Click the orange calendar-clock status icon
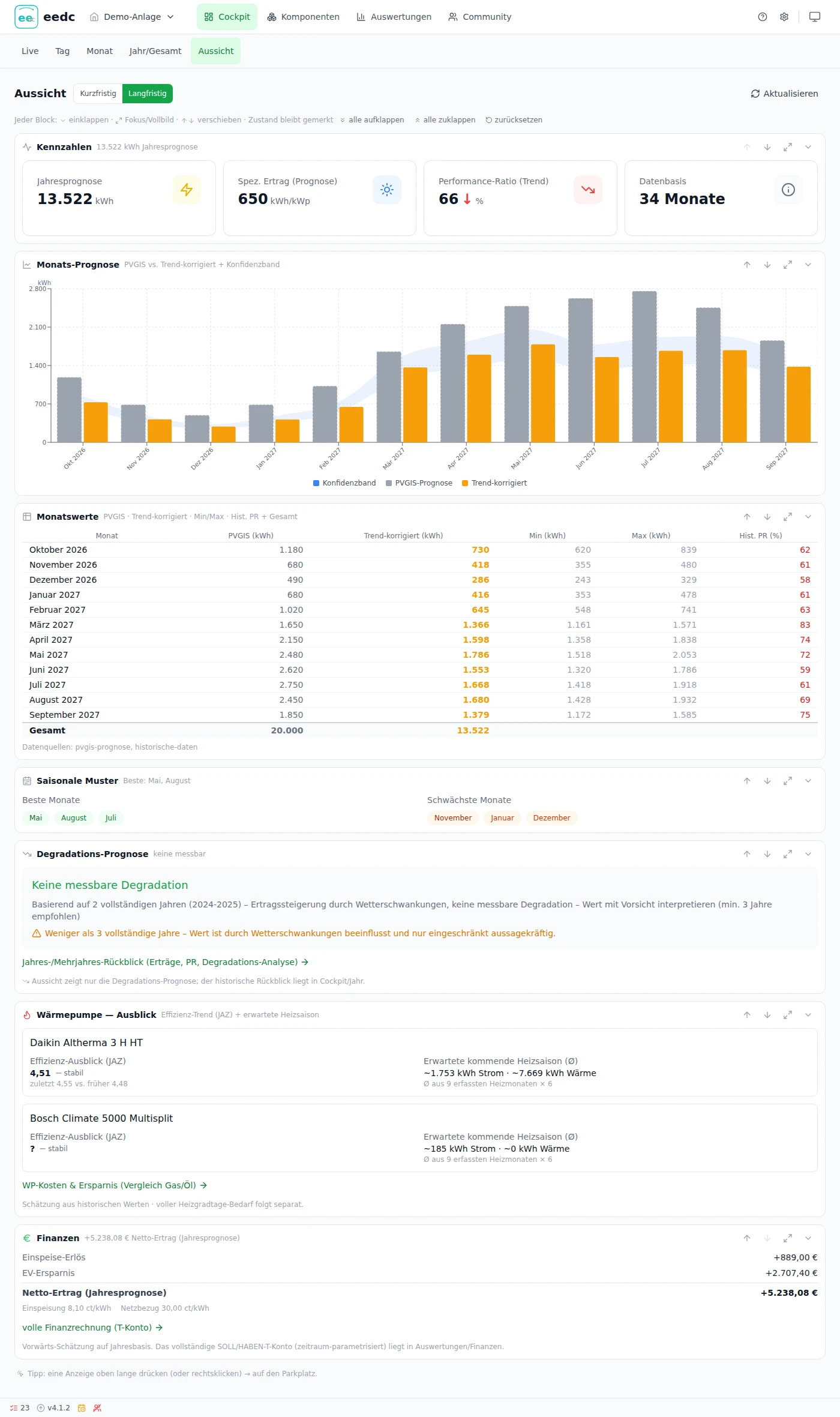Screen dimensions: 840x1417 [x=82, y=1407]
